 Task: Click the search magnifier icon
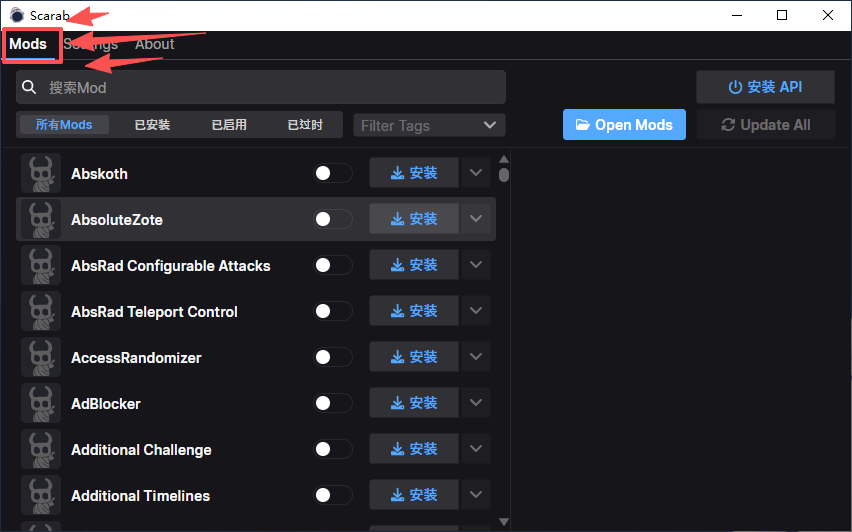tap(29, 87)
